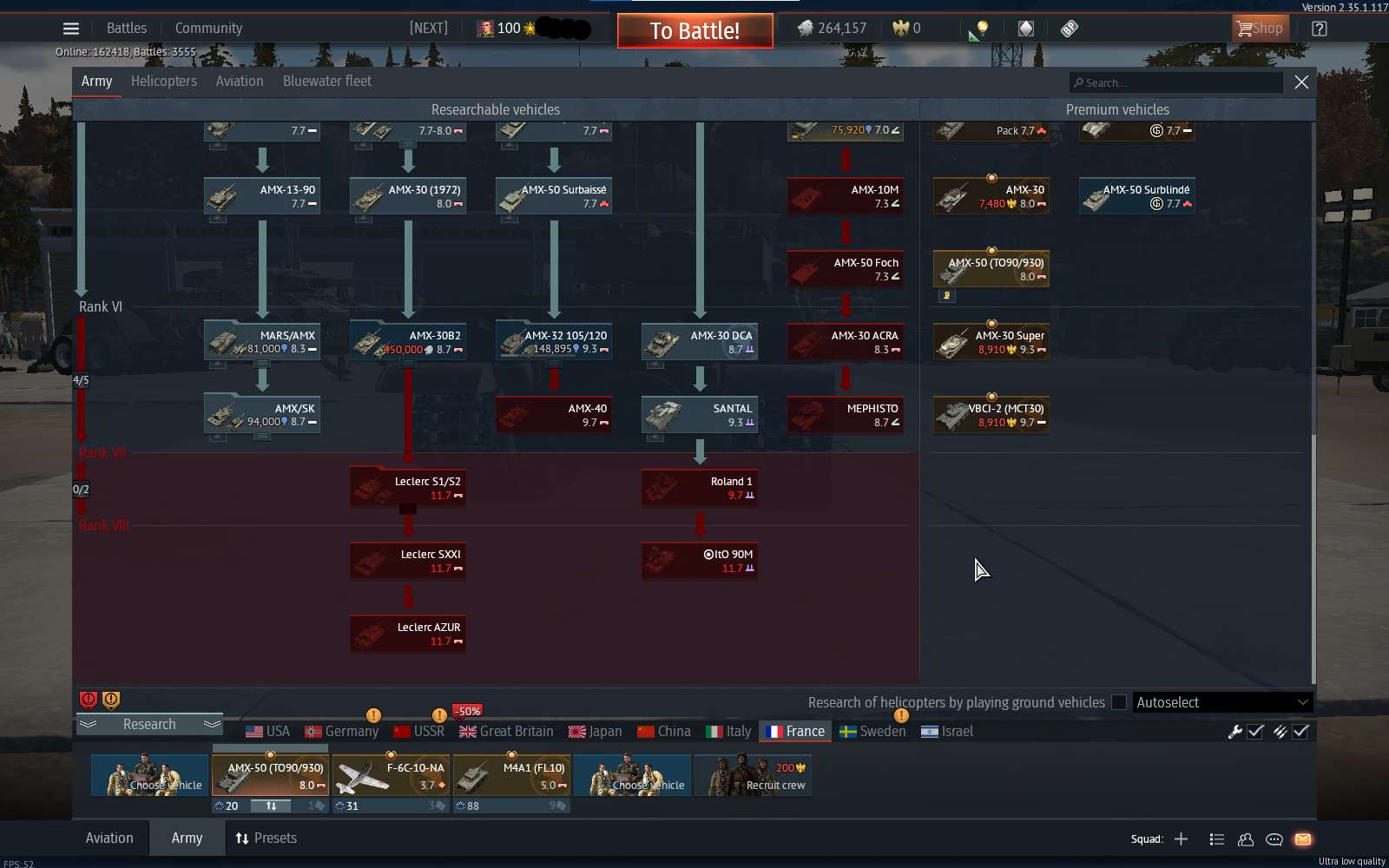The width and height of the screenshot is (1389, 868).
Task: Click the first Choose vehicle slot
Action: [x=149, y=775]
